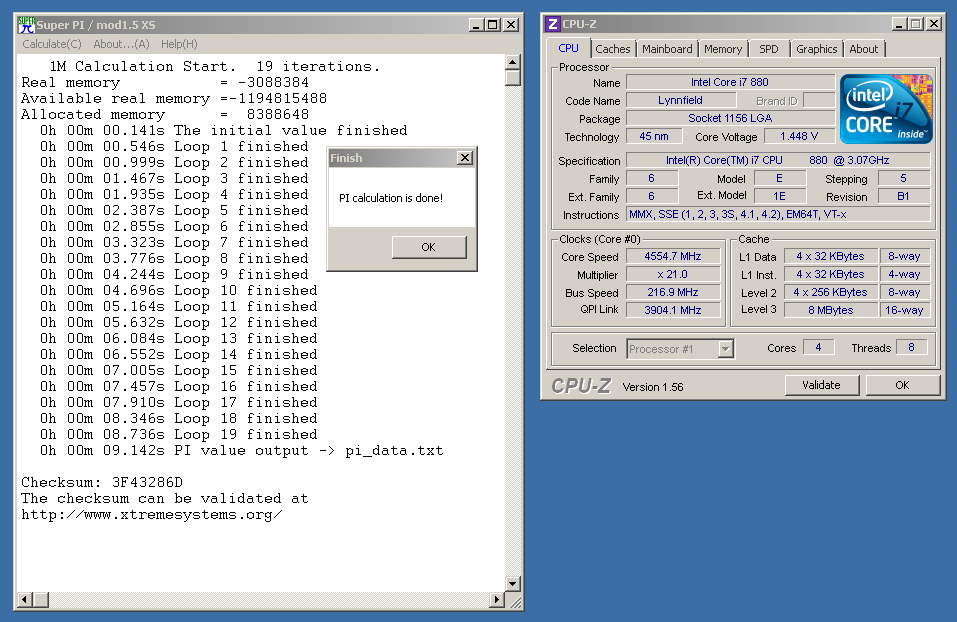Click the Super PI vertical scrollbar up arrow
The height and width of the screenshot is (622, 957).
(513, 62)
